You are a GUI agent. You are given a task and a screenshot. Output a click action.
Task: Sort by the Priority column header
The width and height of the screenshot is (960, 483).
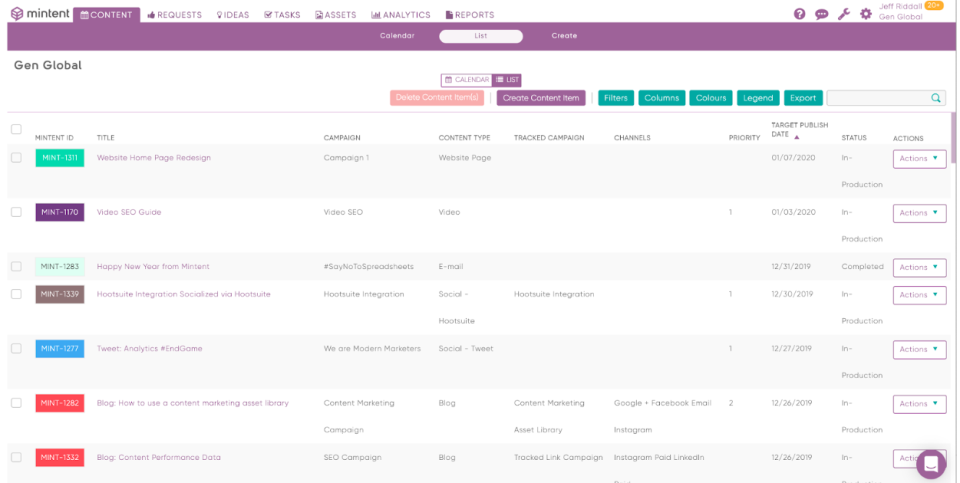pos(744,138)
